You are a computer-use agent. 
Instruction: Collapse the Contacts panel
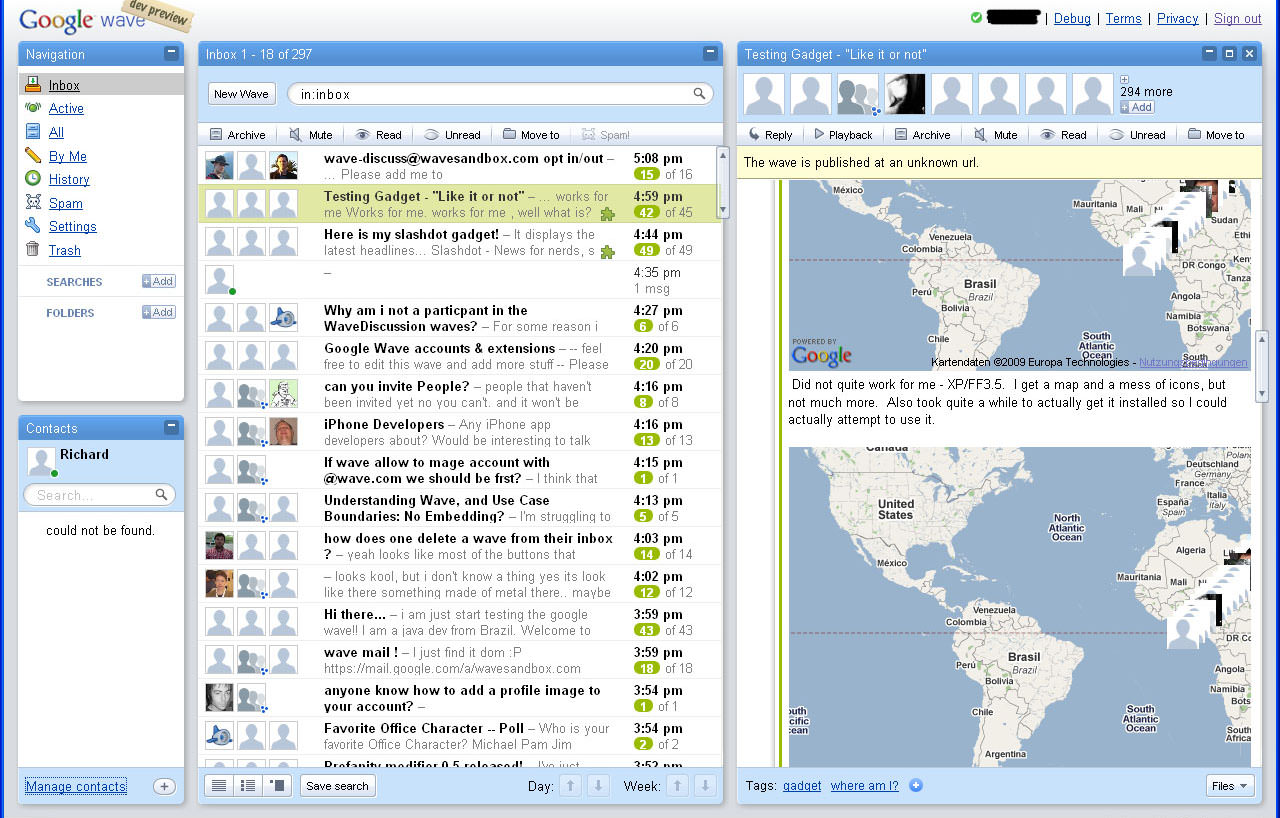click(x=171, y=427)
